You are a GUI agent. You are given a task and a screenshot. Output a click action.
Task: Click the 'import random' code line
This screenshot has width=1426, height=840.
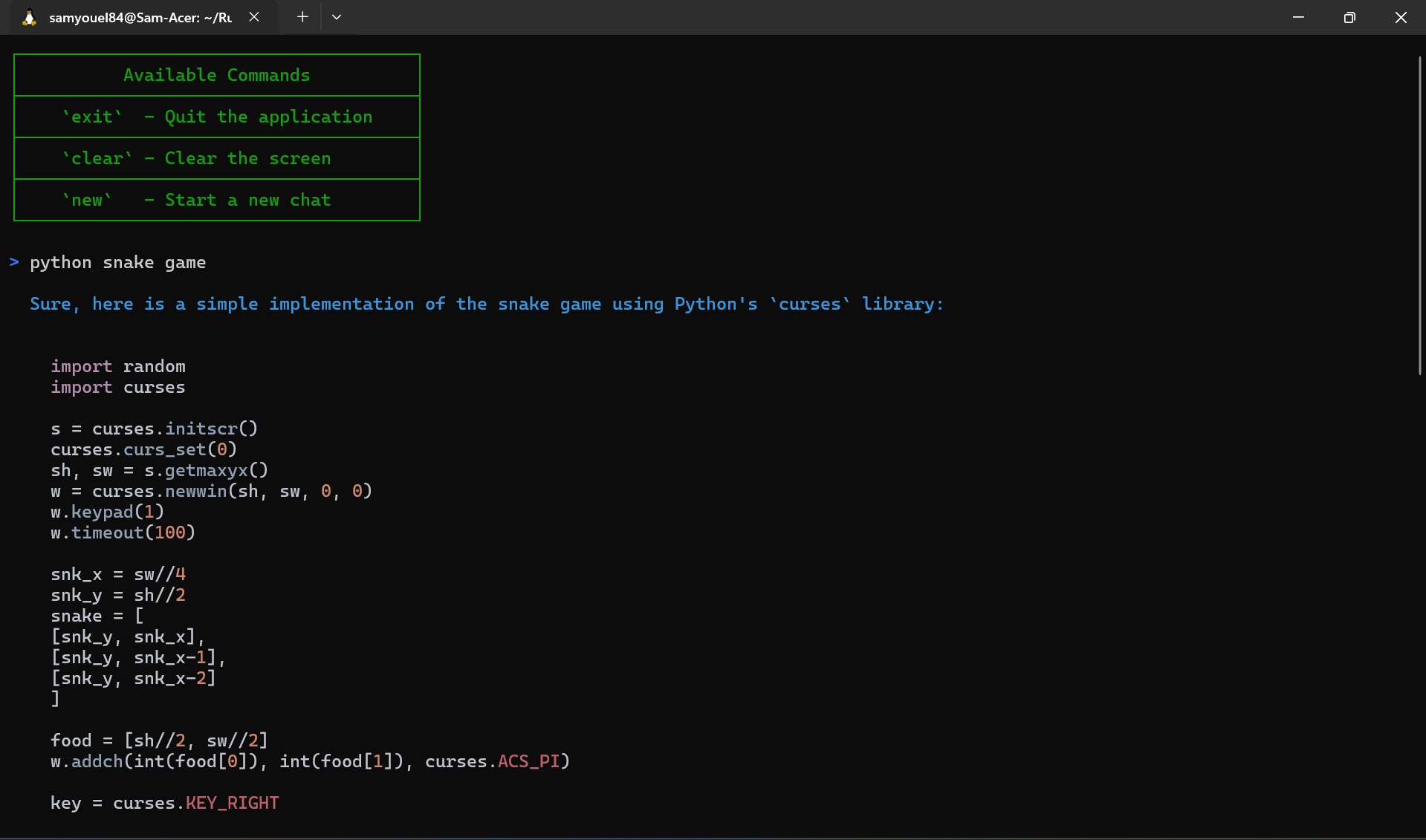(118, 366)
